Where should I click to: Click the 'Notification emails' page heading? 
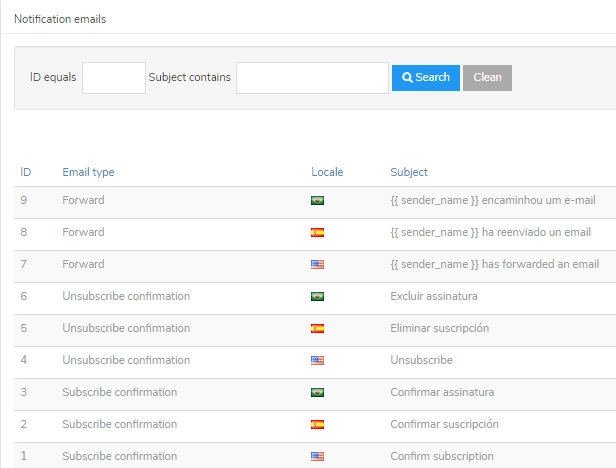(x=60, y=19)
